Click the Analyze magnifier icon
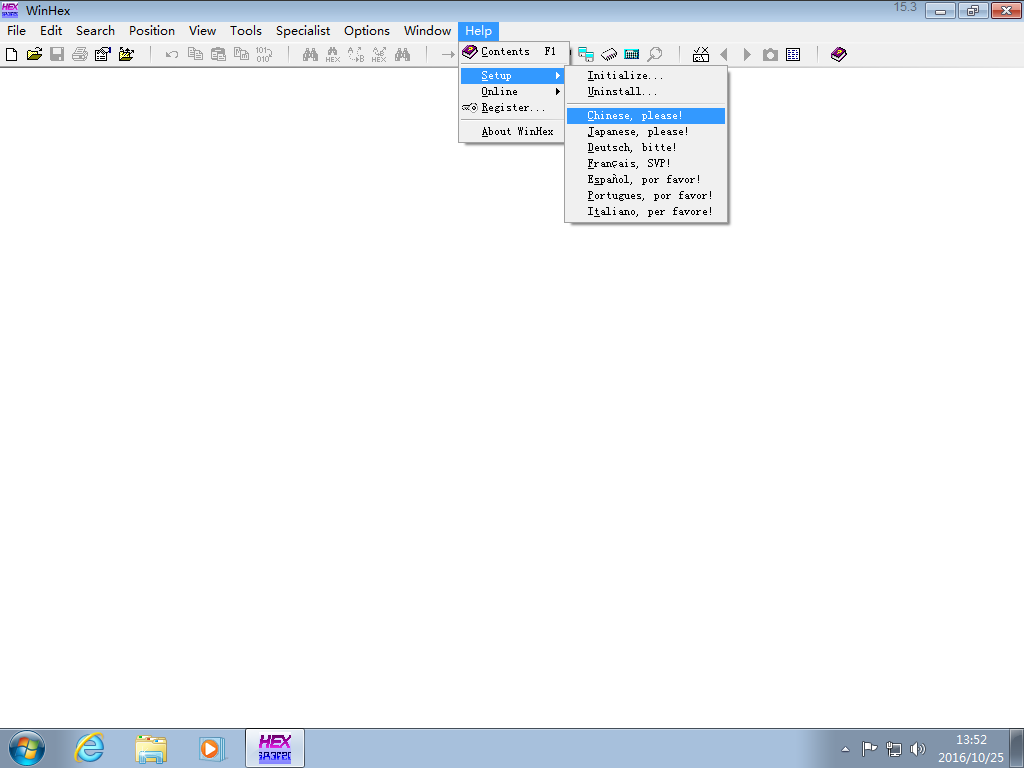The height and width of the screenshot is (768, 1024). coord(654,54)
